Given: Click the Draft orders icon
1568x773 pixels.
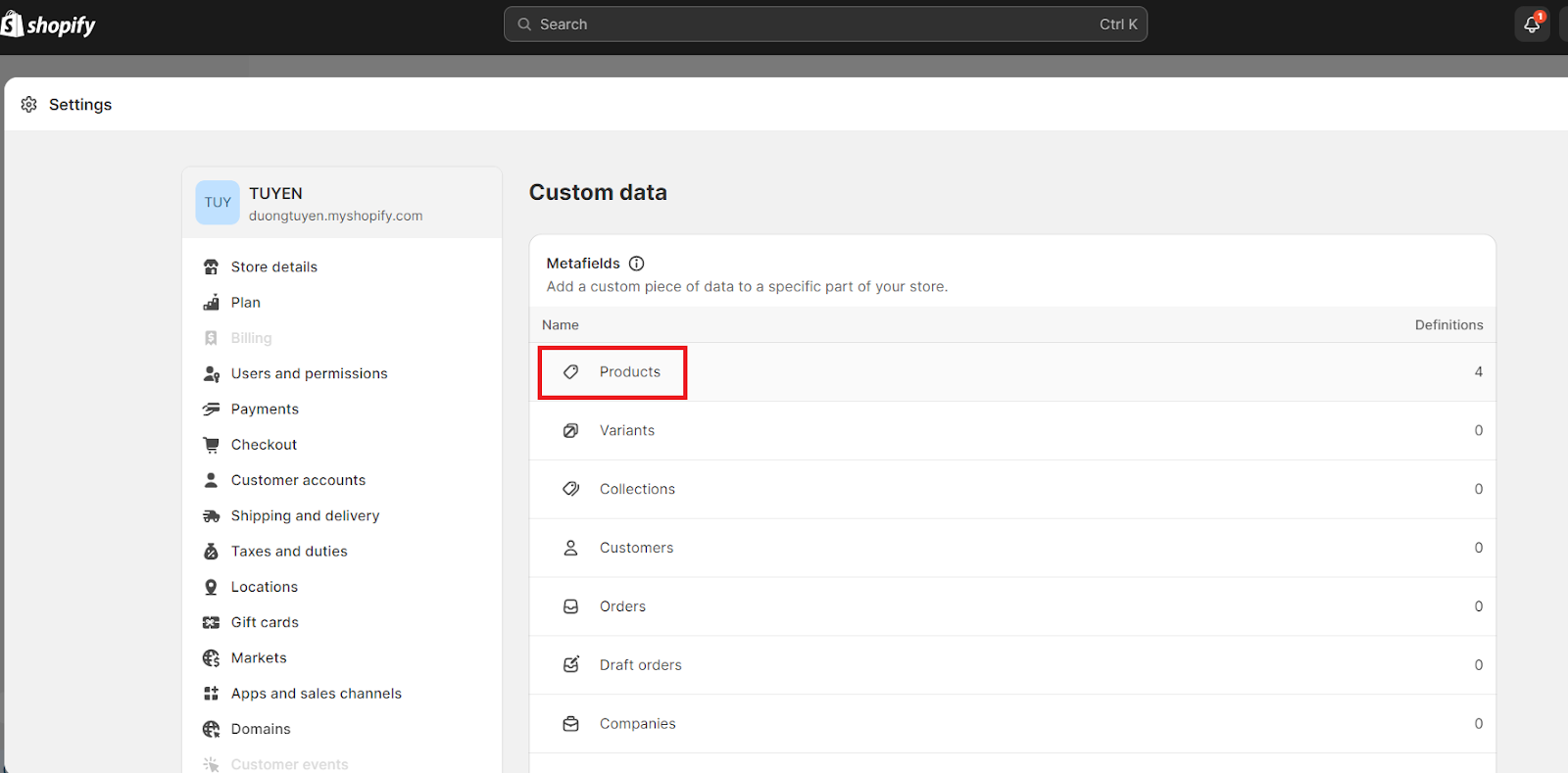Looking at the screenshot, I should [x=571, y=665].
